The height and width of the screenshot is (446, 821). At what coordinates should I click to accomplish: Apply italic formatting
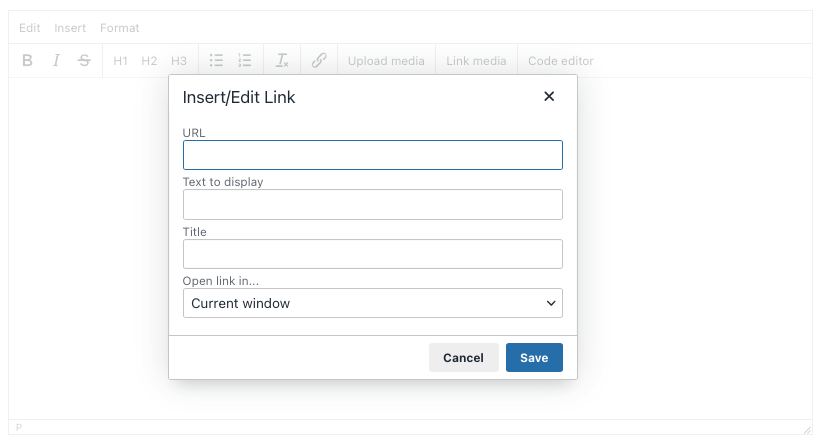[x=56, y=61]
